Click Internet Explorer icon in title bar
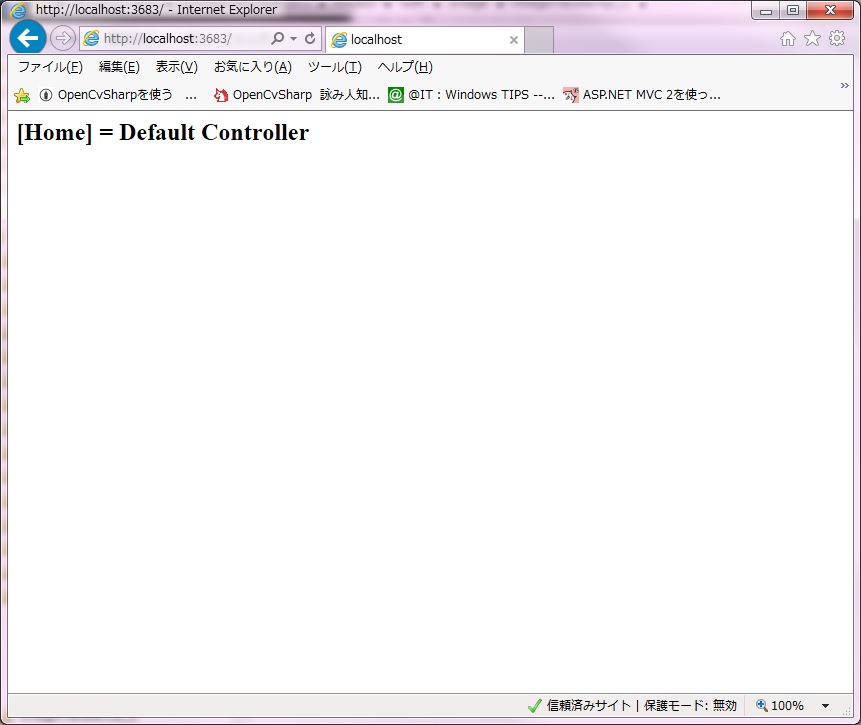Image resolution: width=861 pixels, height=725 pixels. coord(18,10)
